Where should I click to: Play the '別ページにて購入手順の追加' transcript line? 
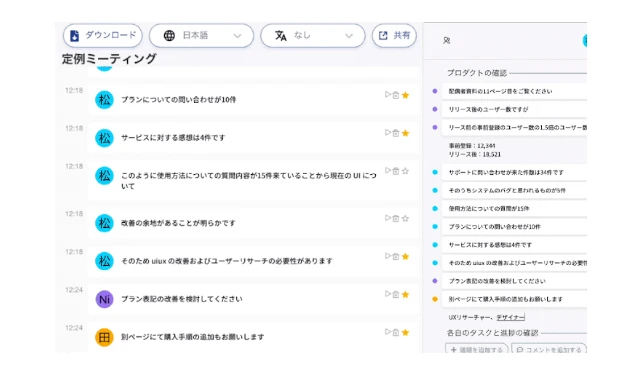point(388,332)
